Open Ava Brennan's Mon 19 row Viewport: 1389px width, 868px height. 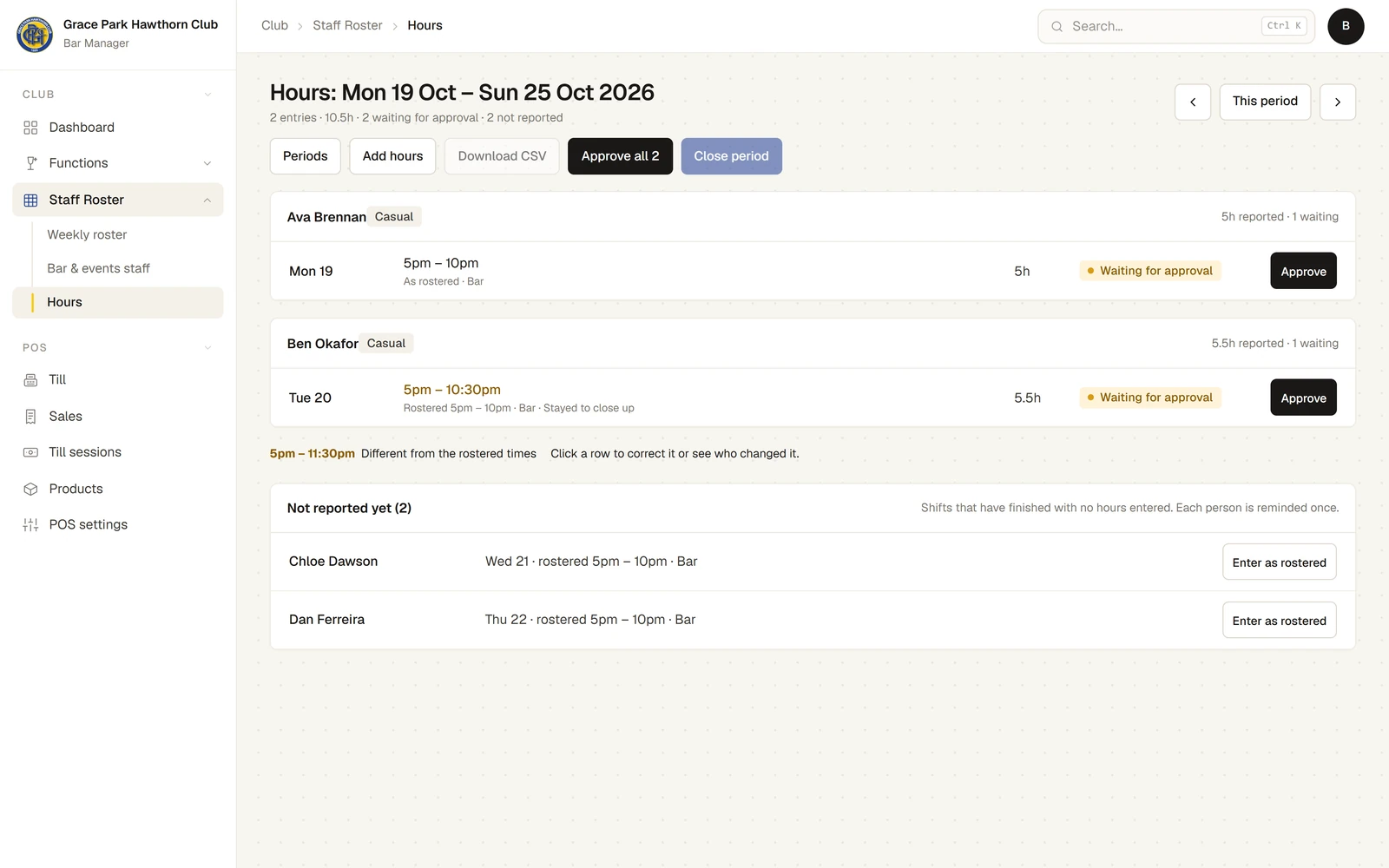click(x=813, y=271)
